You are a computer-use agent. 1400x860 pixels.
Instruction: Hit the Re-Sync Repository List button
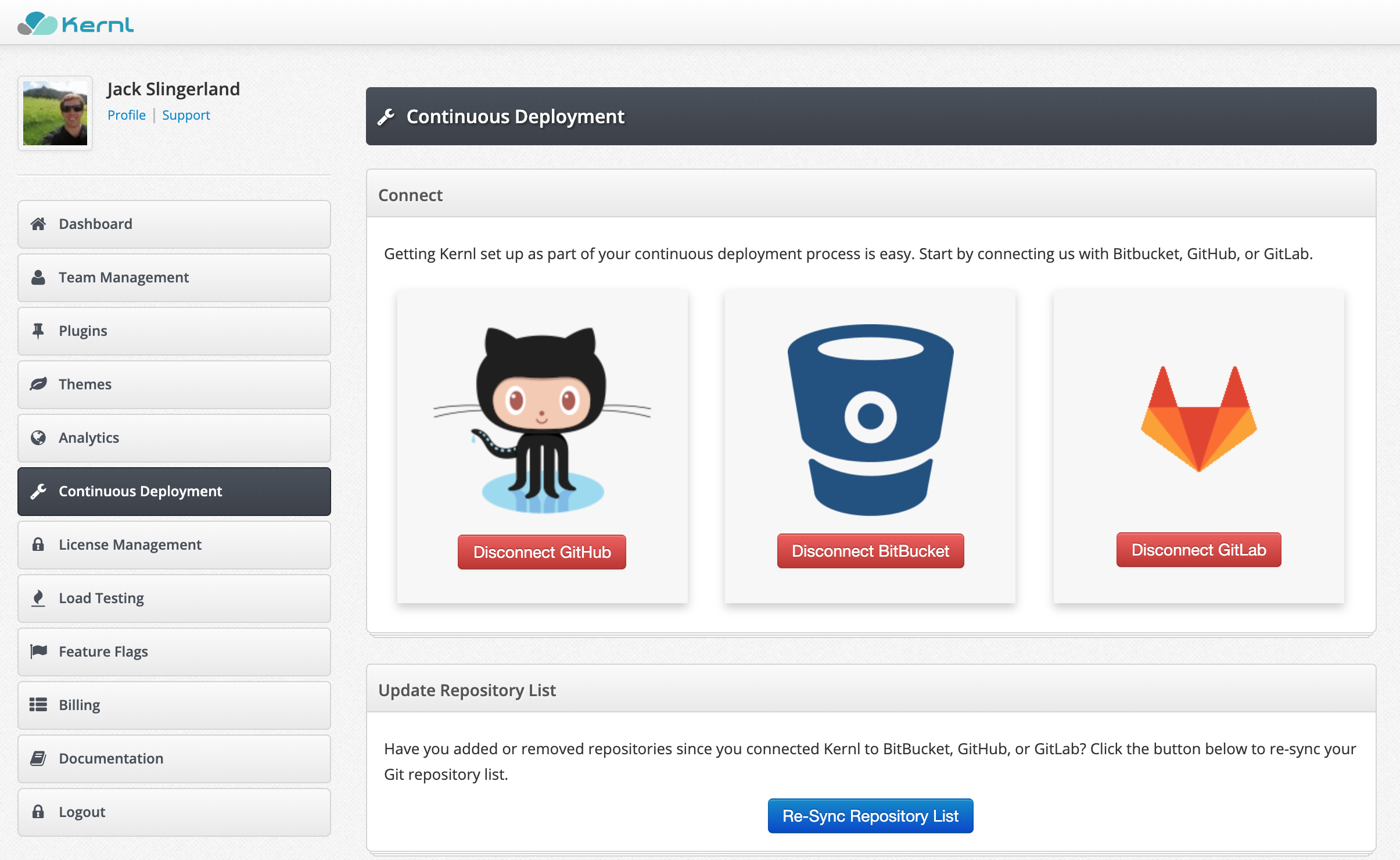870,816
